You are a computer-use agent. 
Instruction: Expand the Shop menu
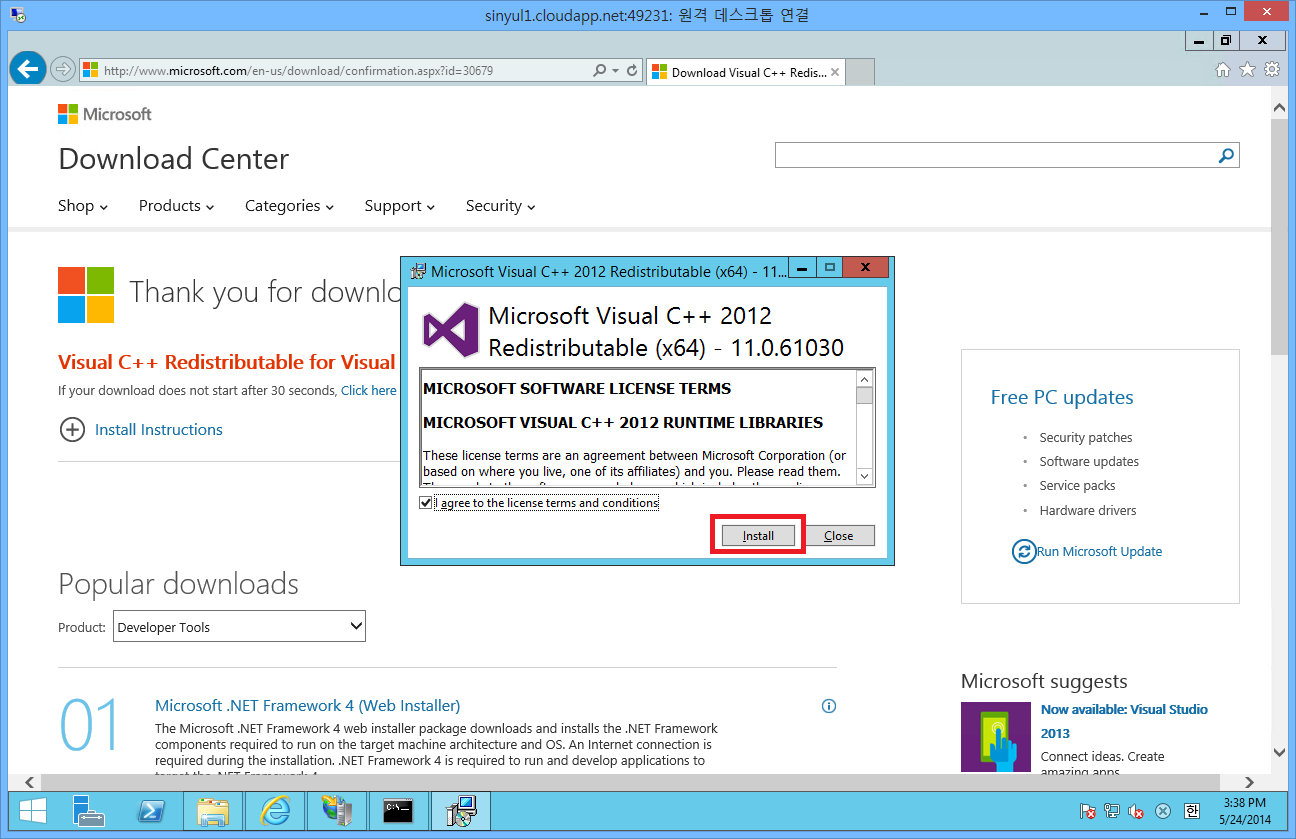click(x=83, y=206)
